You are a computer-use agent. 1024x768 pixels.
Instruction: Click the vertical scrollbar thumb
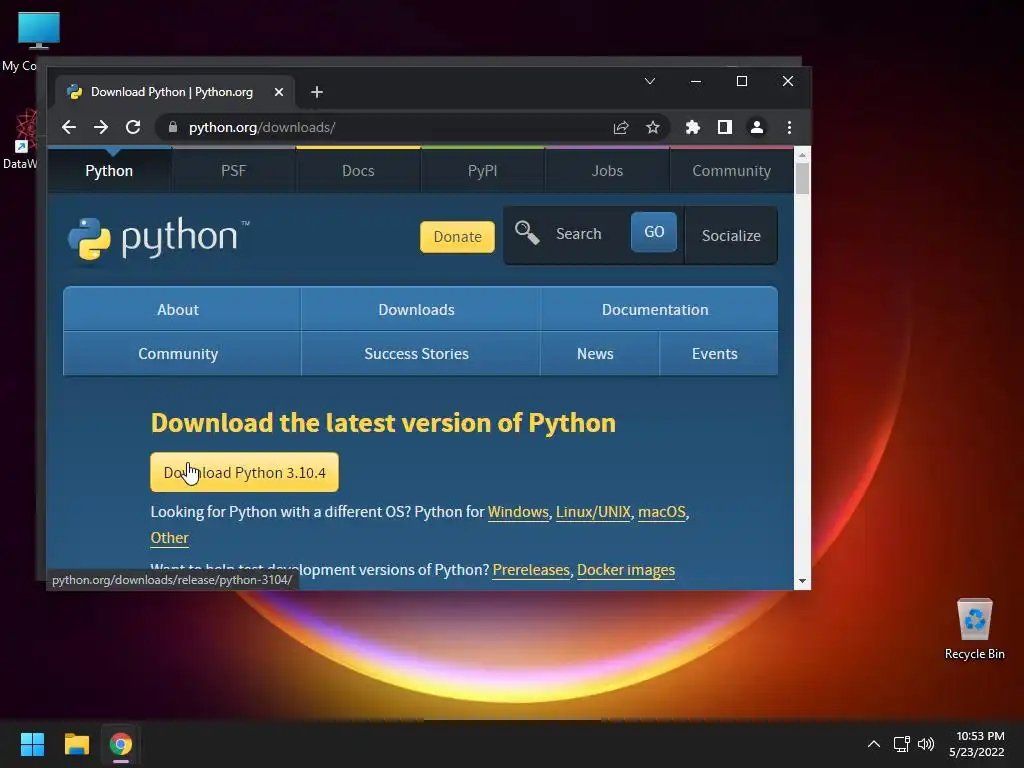point(802,178)
